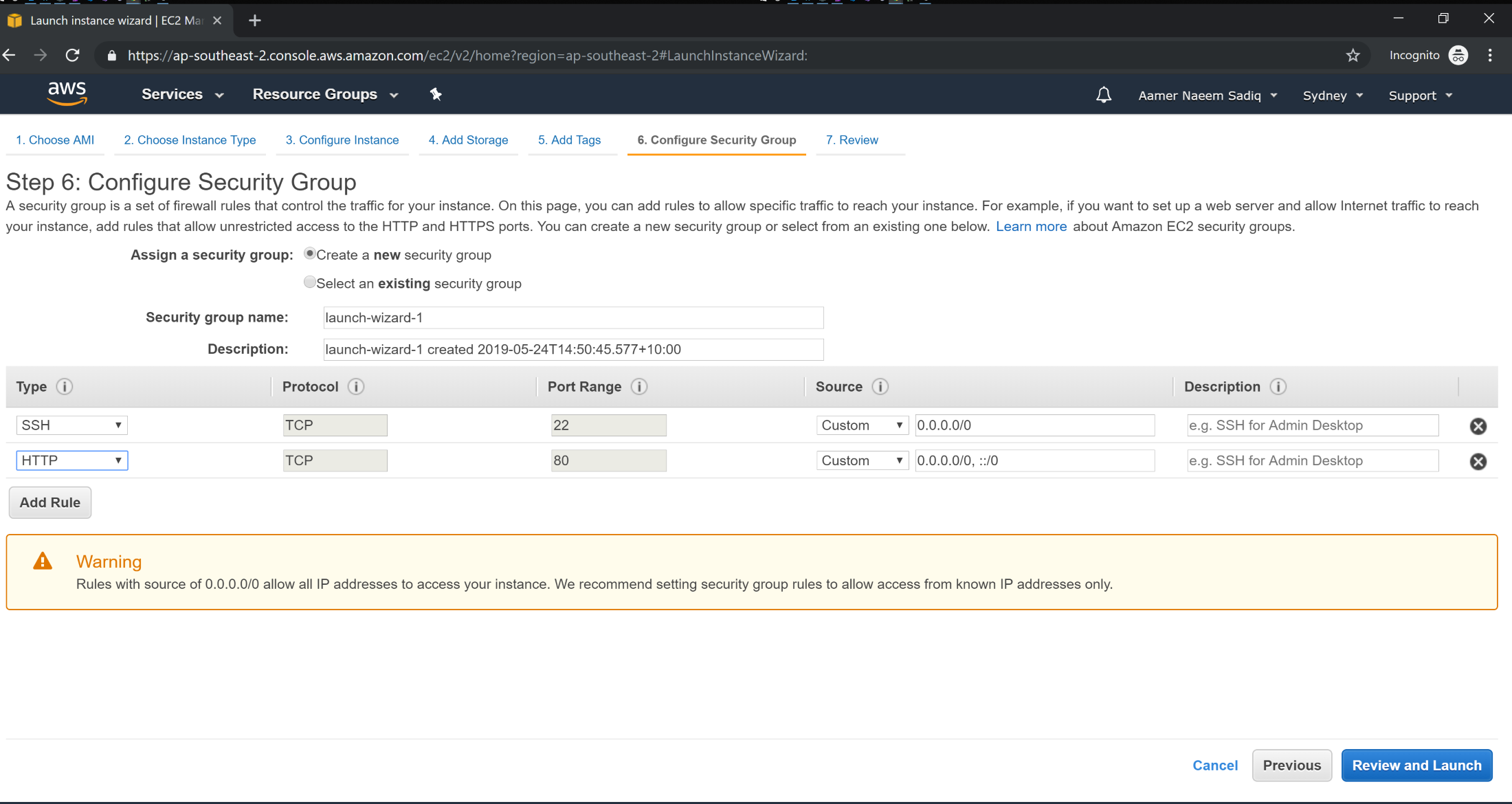Open Chrome's three-dot menu
Viewport: 1512px width, 804px height.
pos(1490,55)
